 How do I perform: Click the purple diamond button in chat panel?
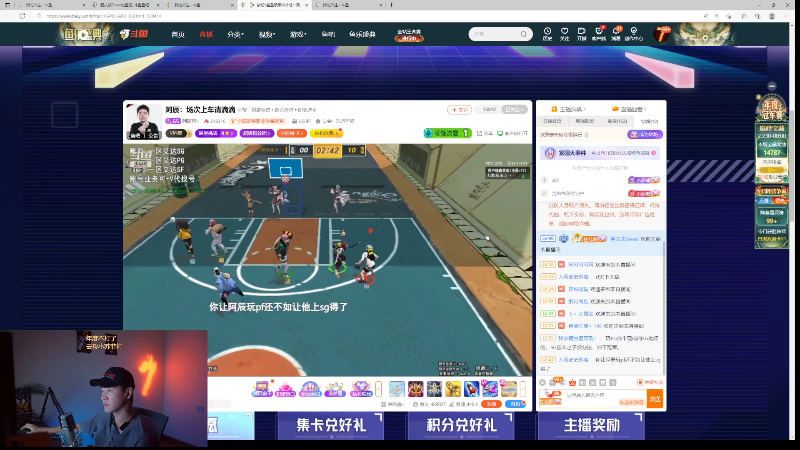644,135
